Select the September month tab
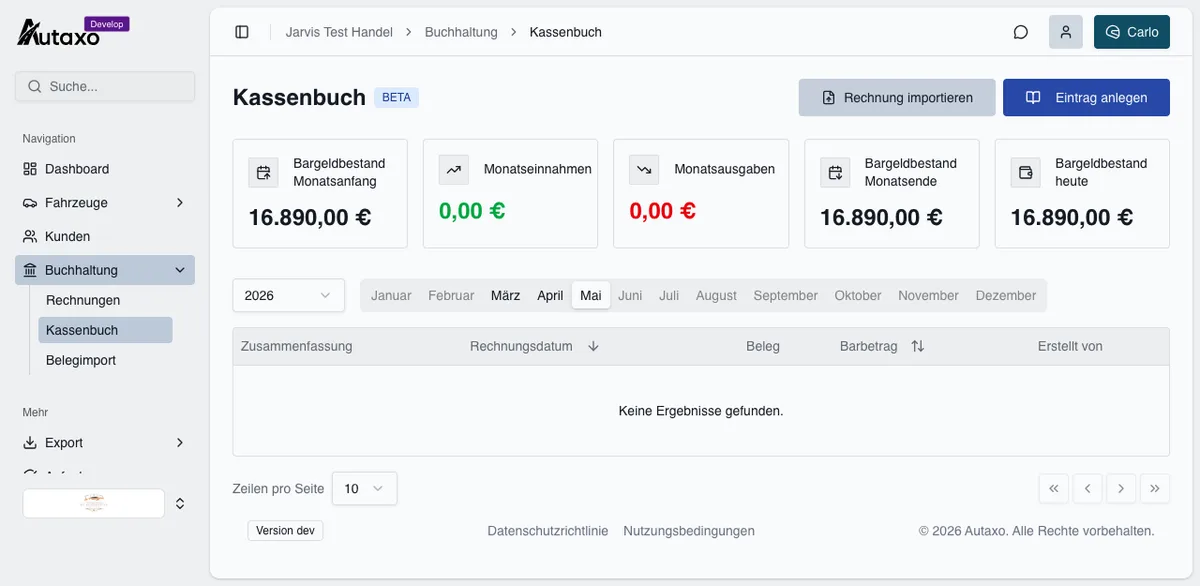This screenshot has width=1200, height=586. coord(785,296)
